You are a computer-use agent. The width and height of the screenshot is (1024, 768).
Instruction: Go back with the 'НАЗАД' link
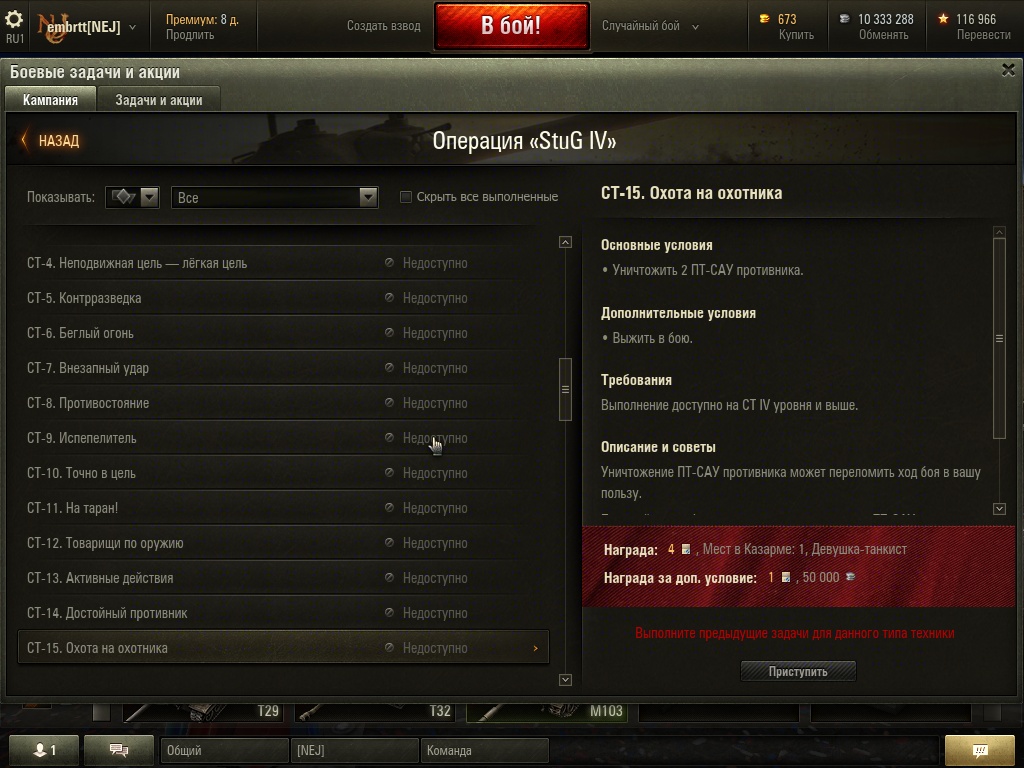[x=51, y=140]
